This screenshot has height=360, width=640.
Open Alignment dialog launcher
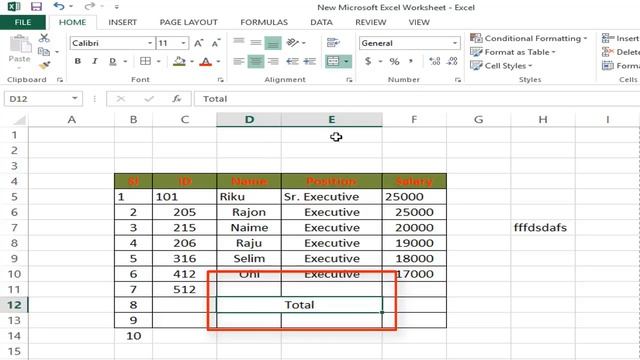[x=349, y=80]
